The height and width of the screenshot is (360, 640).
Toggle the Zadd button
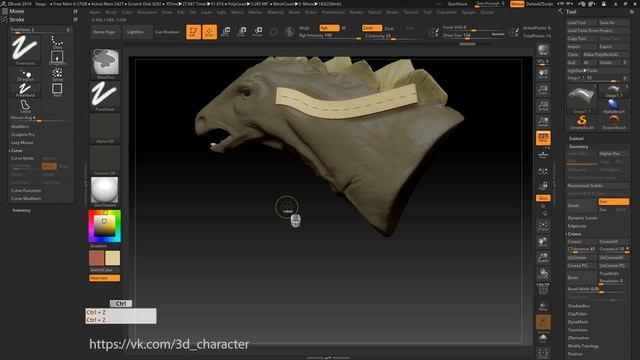coord(372,28)
